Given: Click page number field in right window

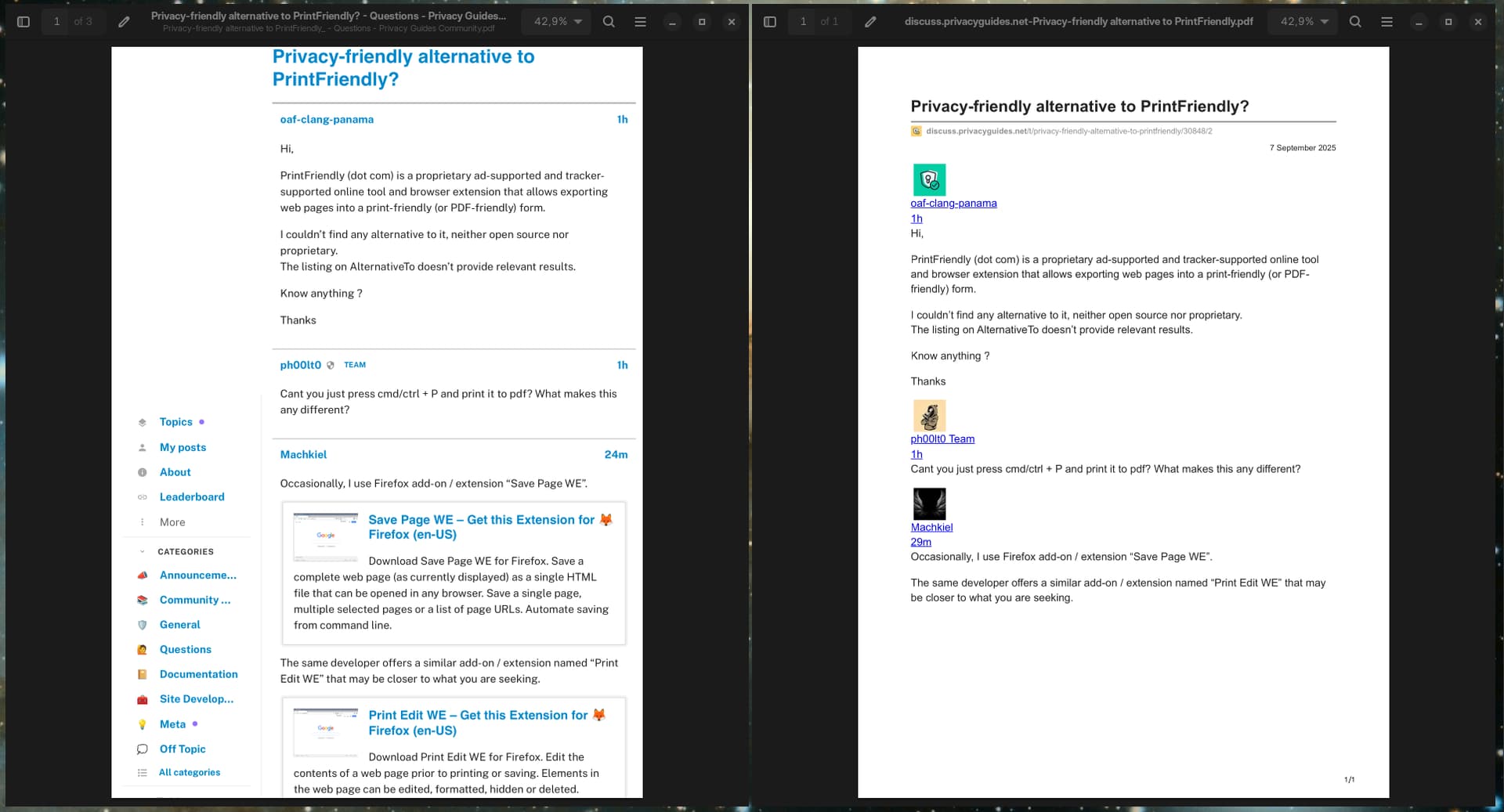Looking at the screenshot, I should coord(803,22).
